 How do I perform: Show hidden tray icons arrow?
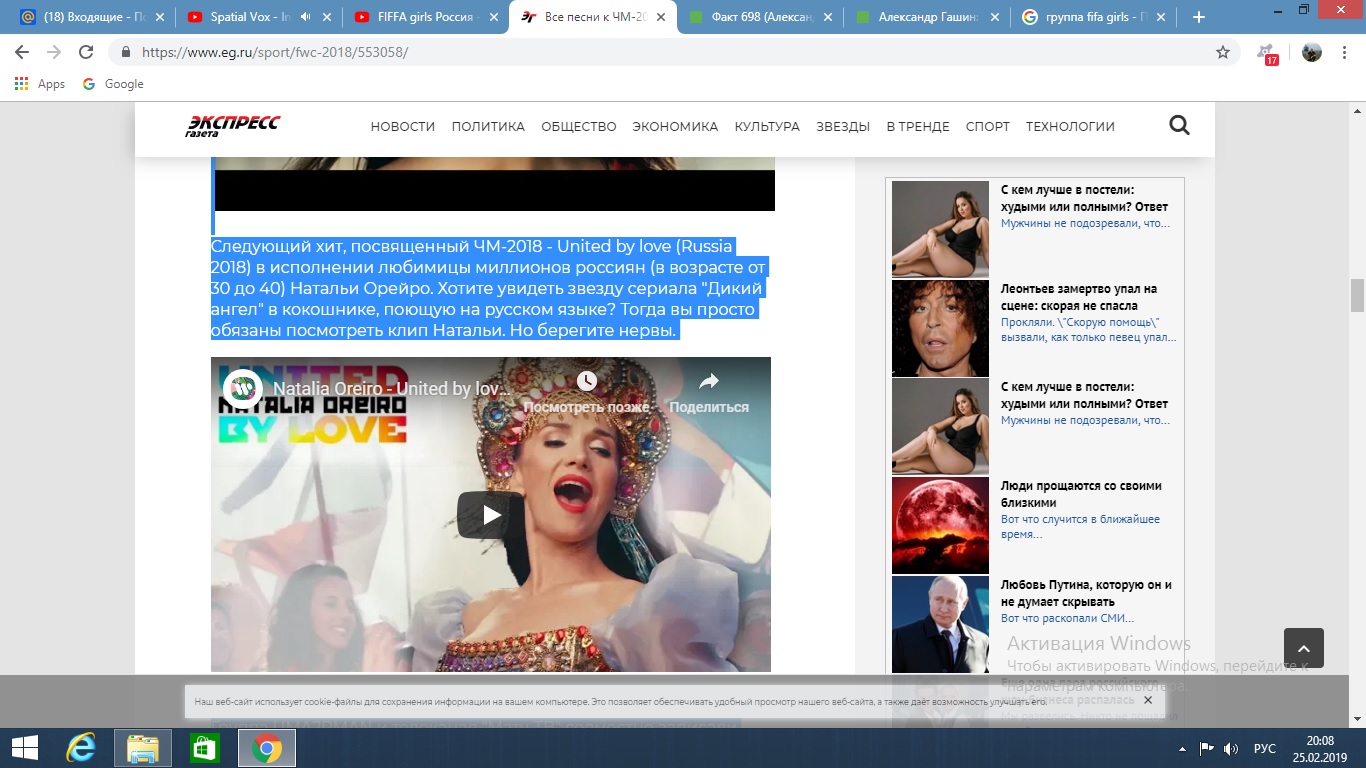(x=1183, y=748)
